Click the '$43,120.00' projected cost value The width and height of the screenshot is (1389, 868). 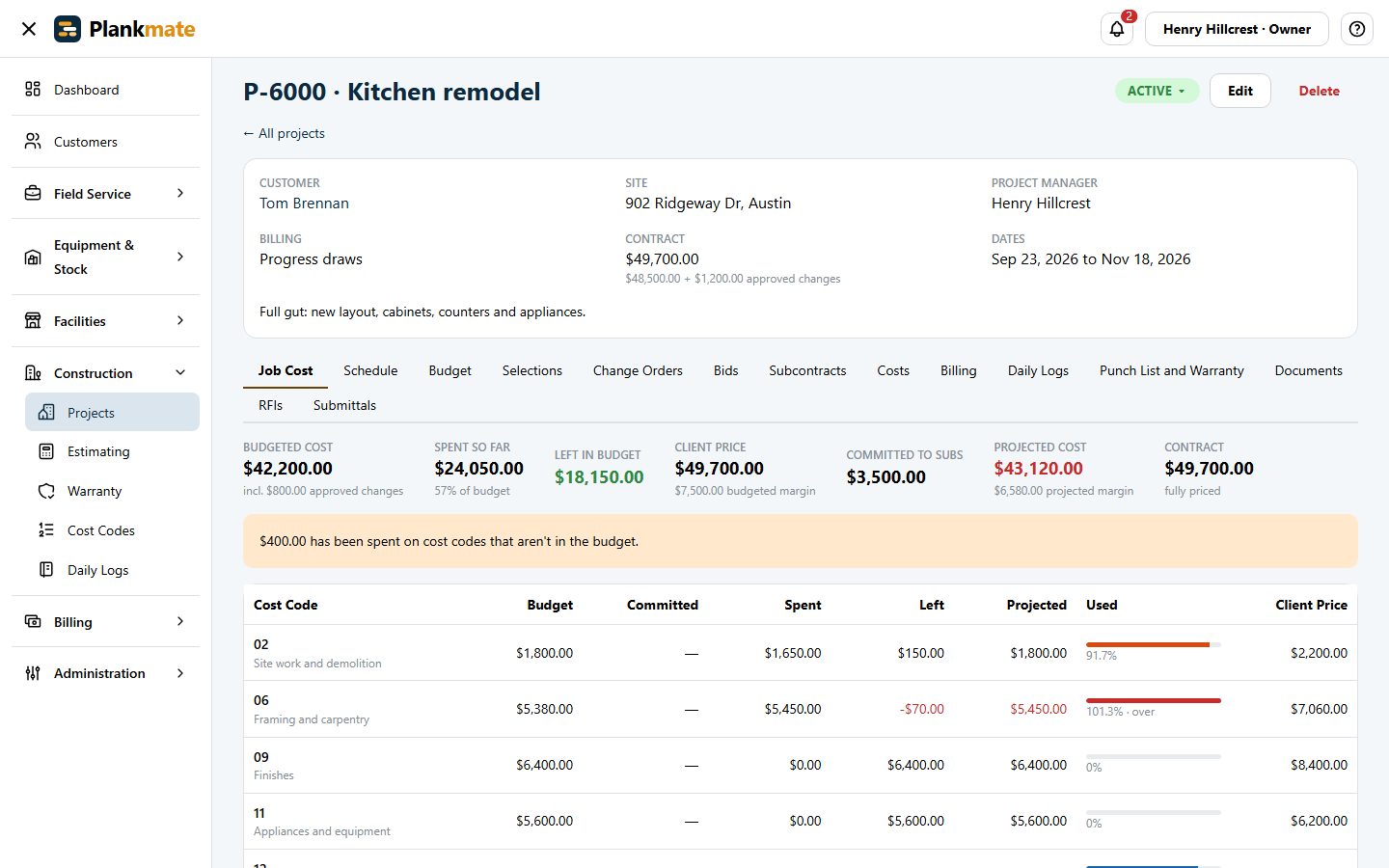pos(1038,469)
